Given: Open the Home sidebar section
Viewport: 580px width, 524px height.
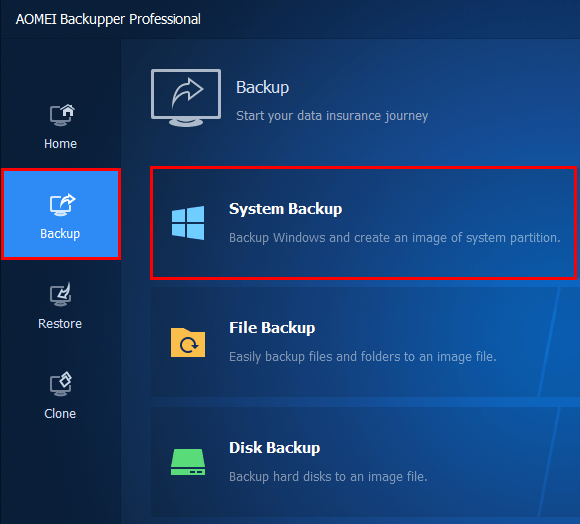Looking at the screenshot, I should click(60, 127).
